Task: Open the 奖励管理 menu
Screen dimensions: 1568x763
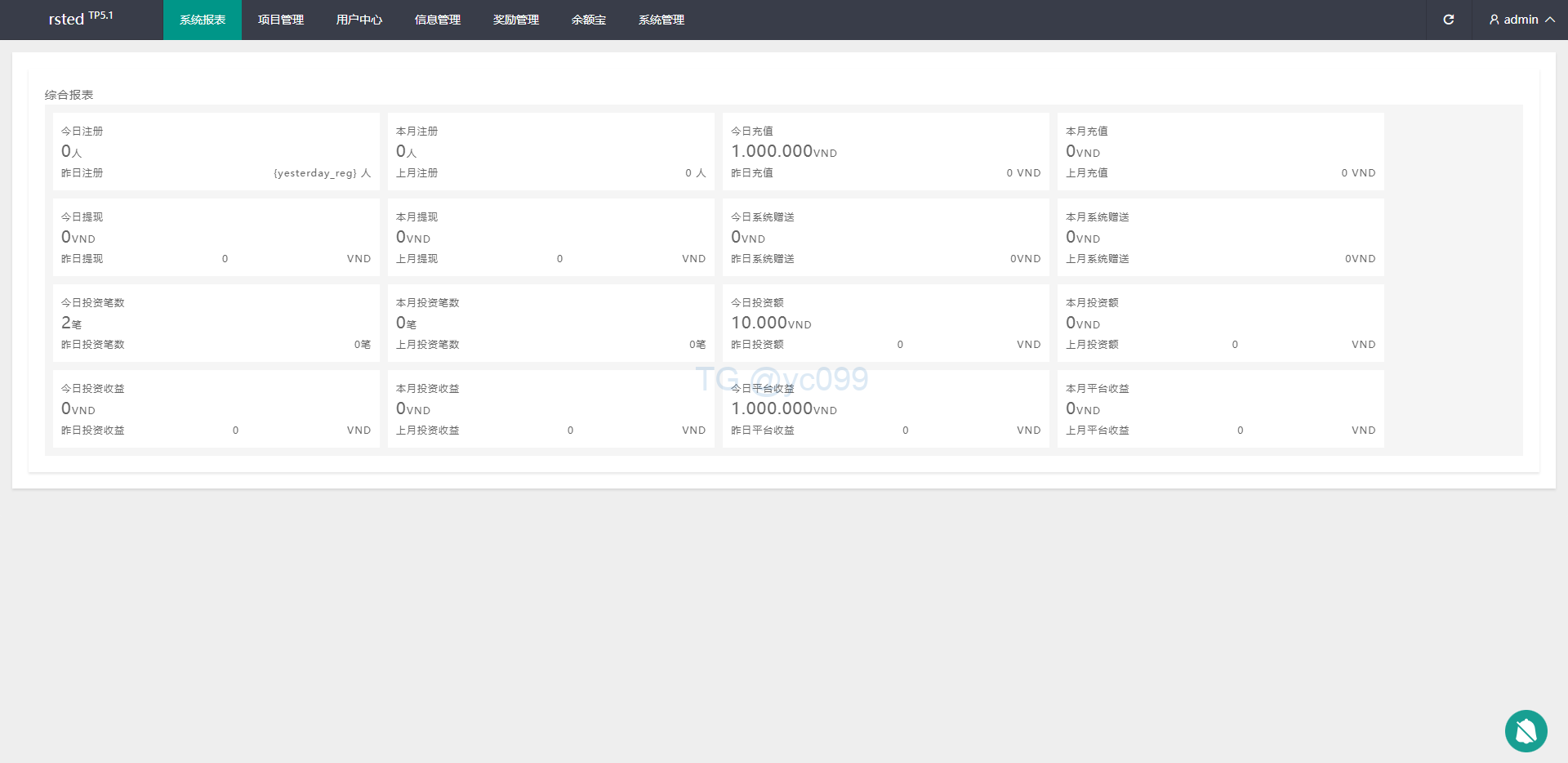Action: point(516,20)
